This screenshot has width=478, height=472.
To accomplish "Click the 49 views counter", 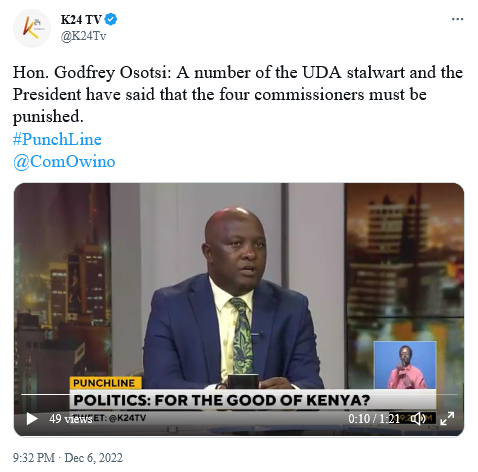I will 70,419.
